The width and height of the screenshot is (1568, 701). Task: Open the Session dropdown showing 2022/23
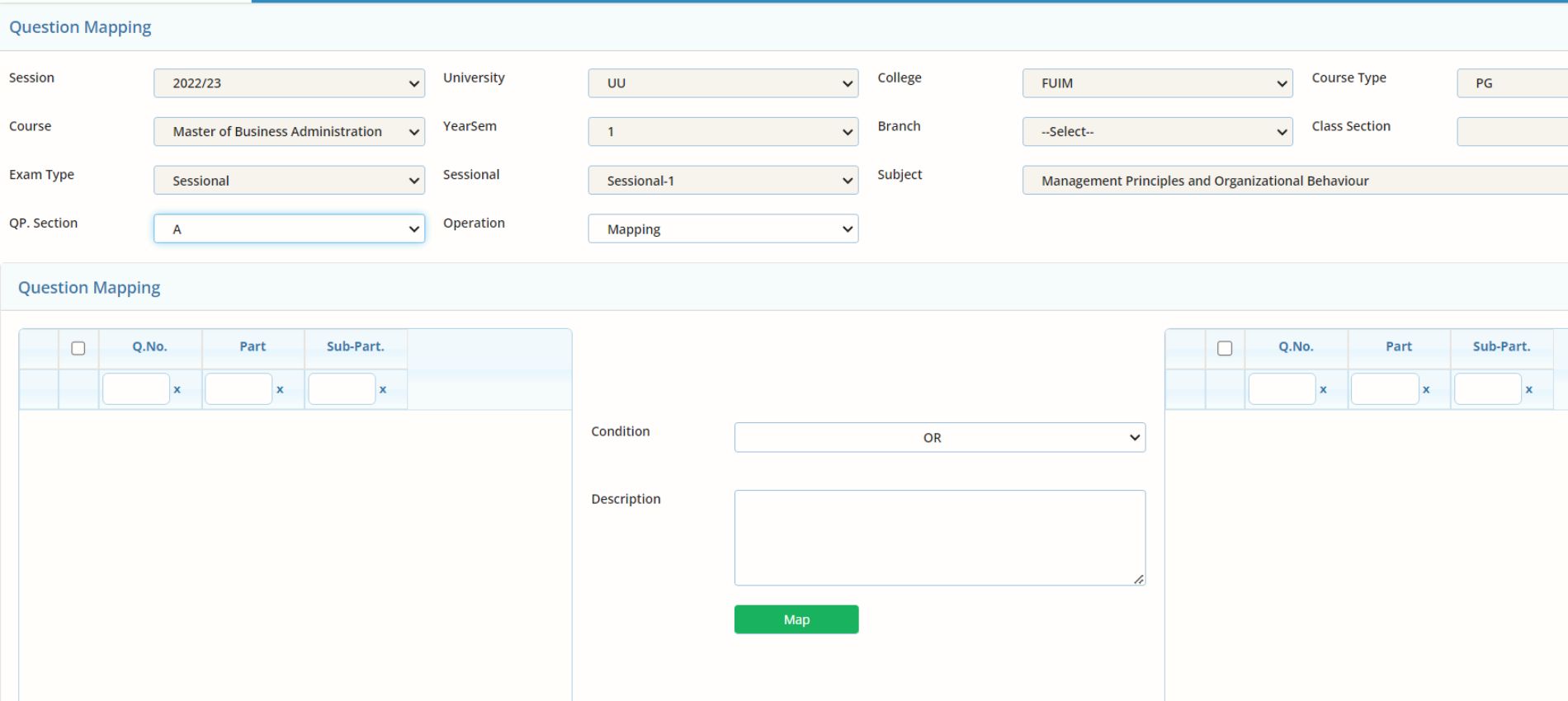click(x=289, y=83)
